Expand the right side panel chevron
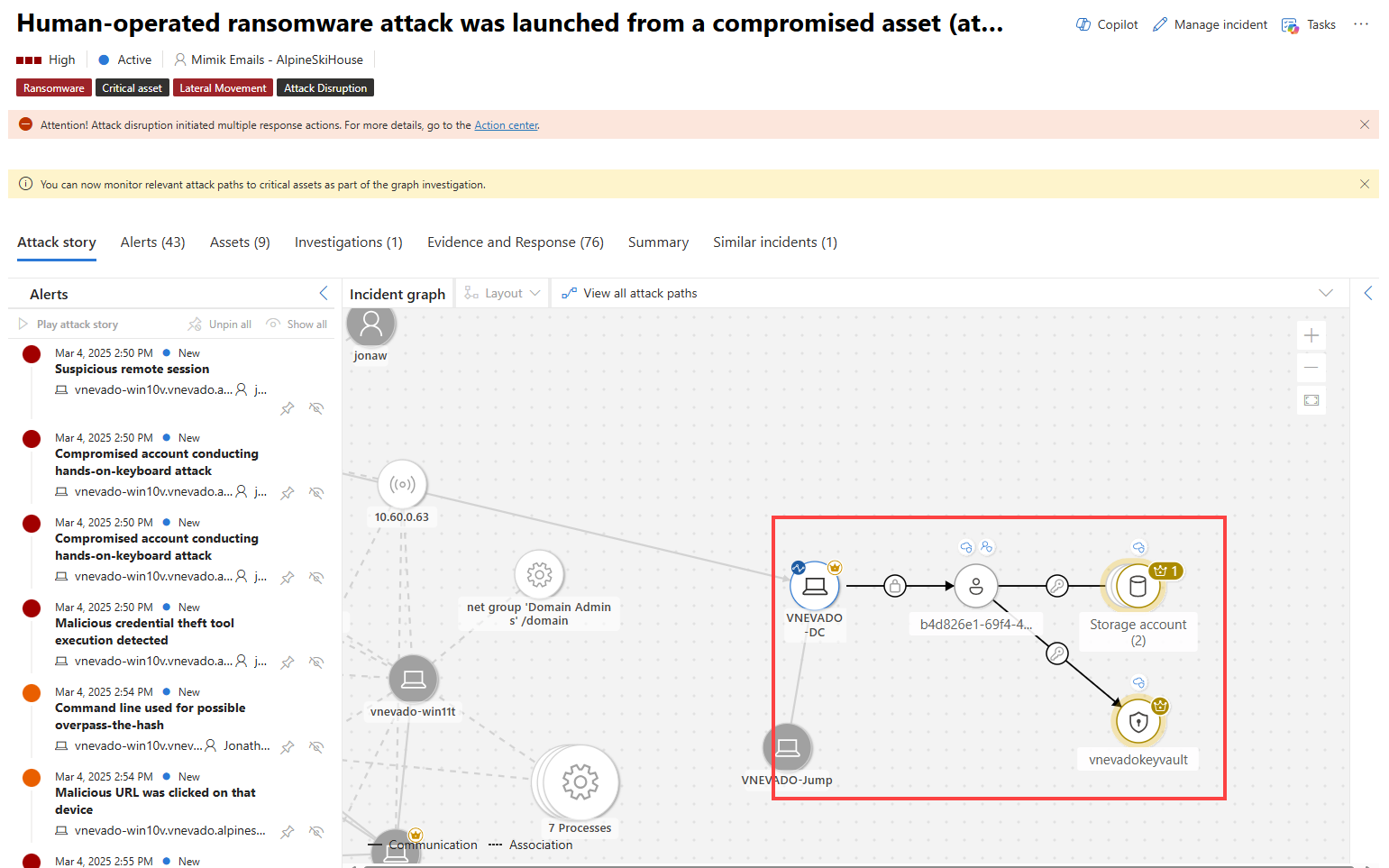Image resolution: width=1389 pixels, height=868 pixels. (1368, 293)
